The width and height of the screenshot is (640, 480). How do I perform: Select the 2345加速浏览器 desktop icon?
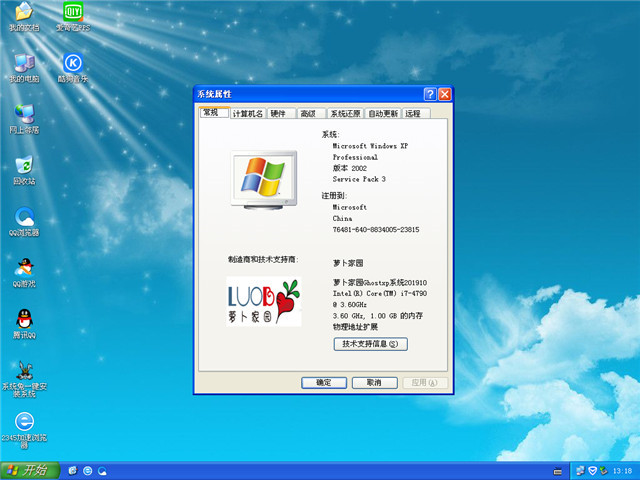pyautogui.click(x=24, y=431)
